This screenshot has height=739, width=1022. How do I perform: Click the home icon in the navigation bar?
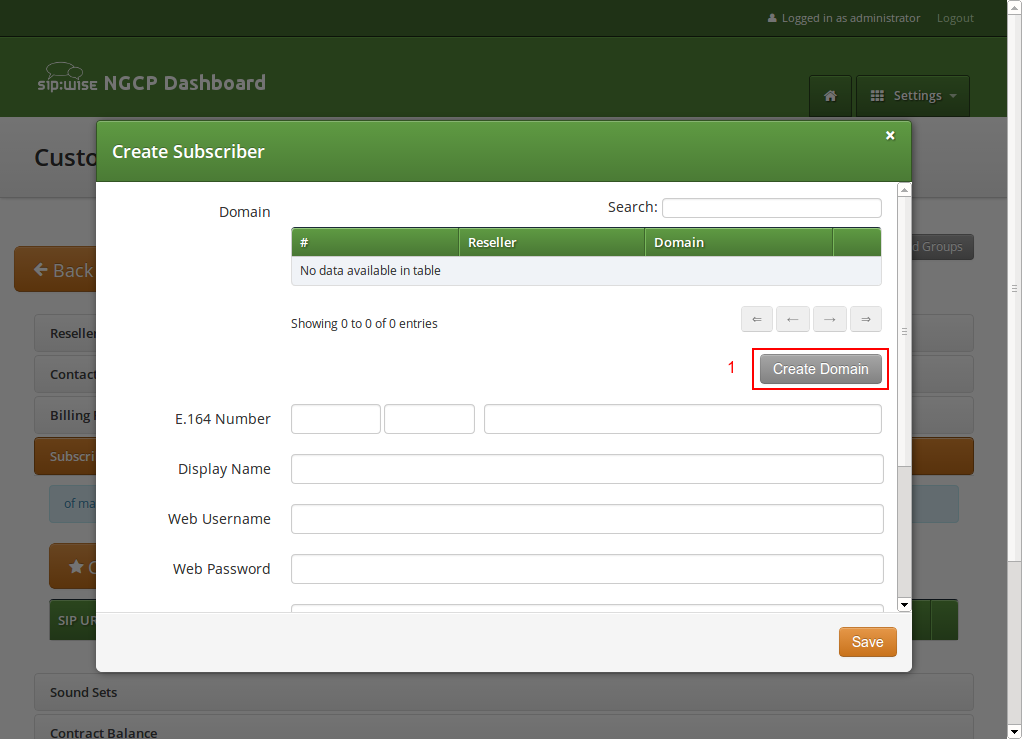(830, 95)
